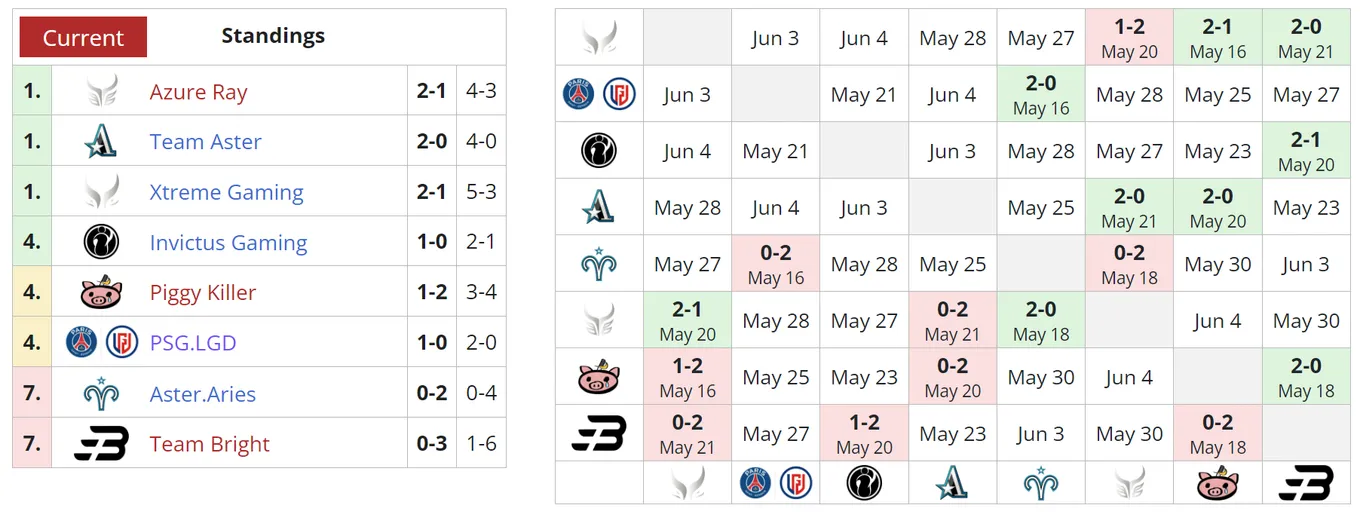
Task: Click Team Aster logo in grid bottom row
Action: coord(952,483)
